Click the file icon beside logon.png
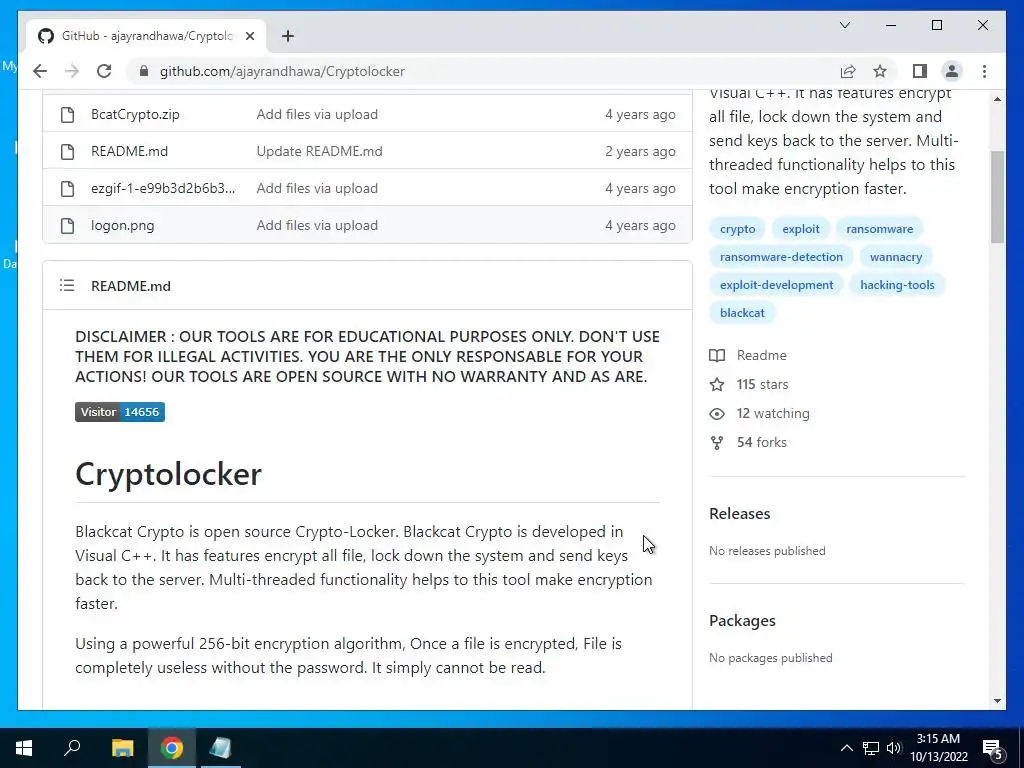This screenshot has width=1024, height=768. click(67, 225)
